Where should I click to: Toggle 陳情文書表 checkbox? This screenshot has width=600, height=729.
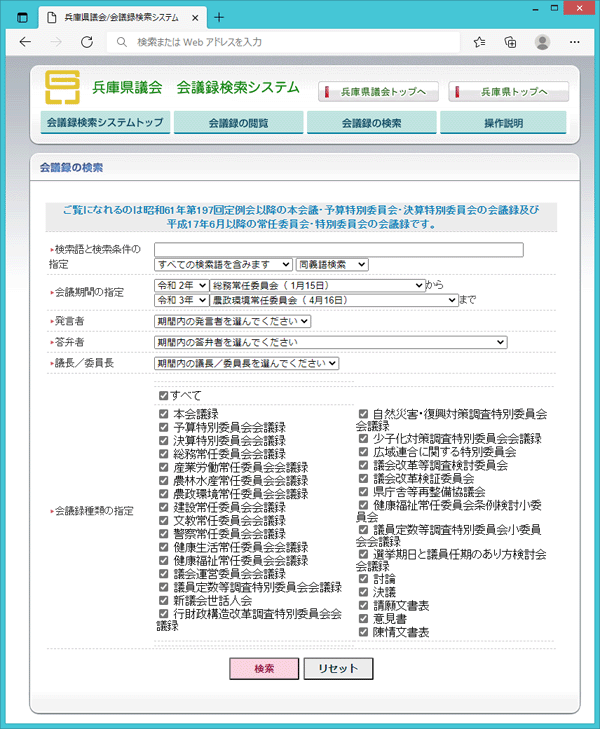[363, 632]
